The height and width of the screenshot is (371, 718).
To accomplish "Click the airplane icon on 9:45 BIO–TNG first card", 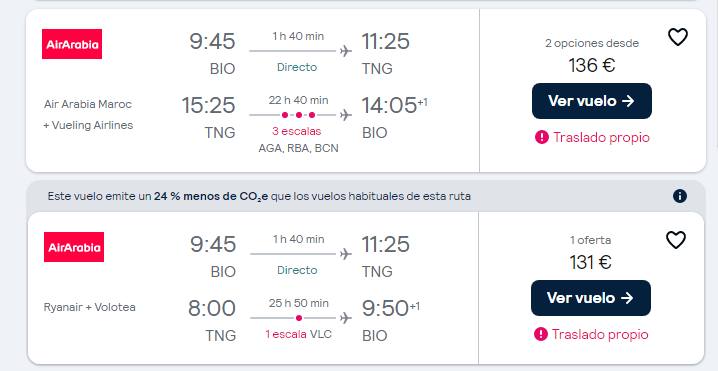I will pos(346,51).
